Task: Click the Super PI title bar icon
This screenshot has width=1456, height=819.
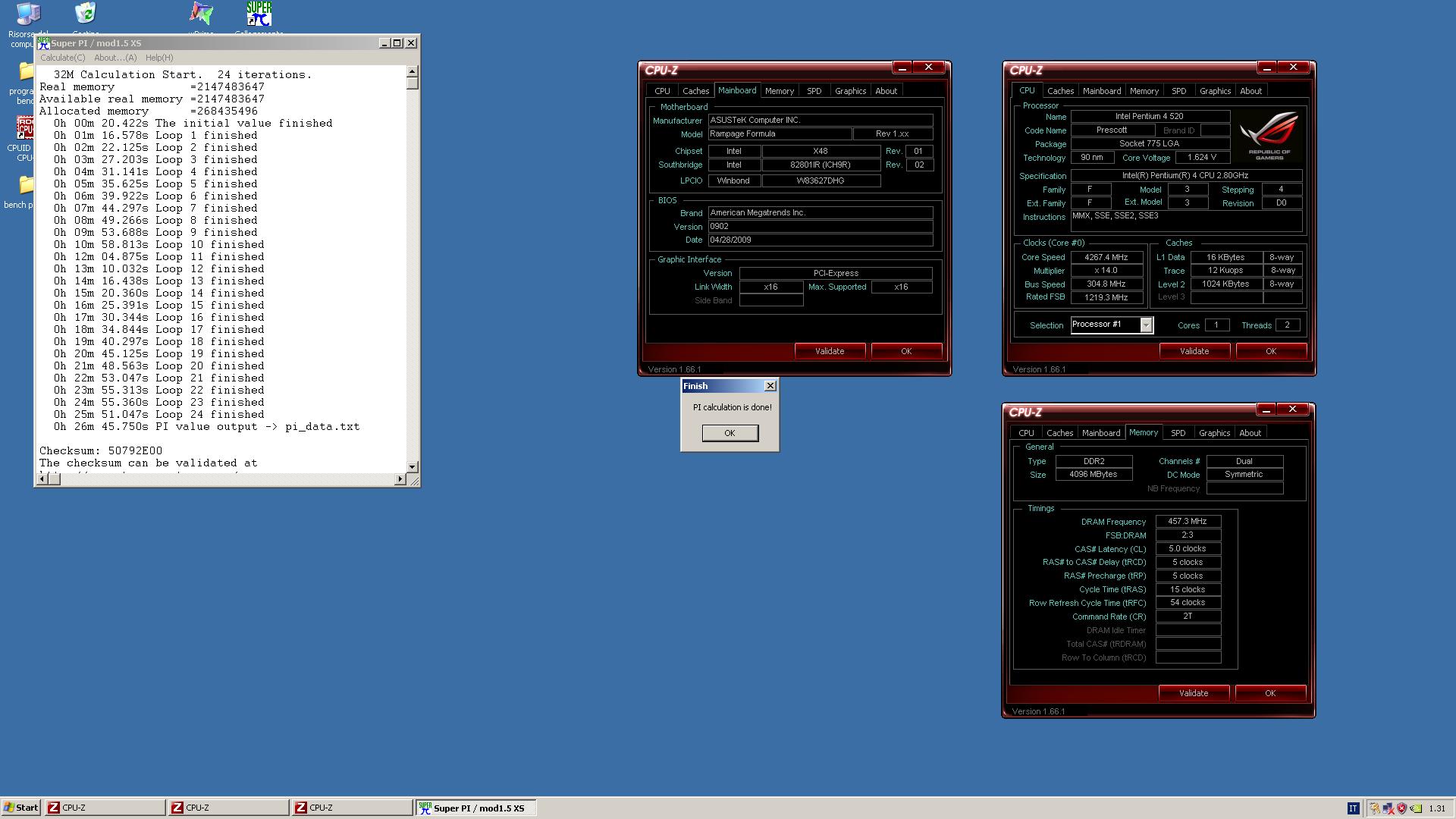Action: (44, 43)
